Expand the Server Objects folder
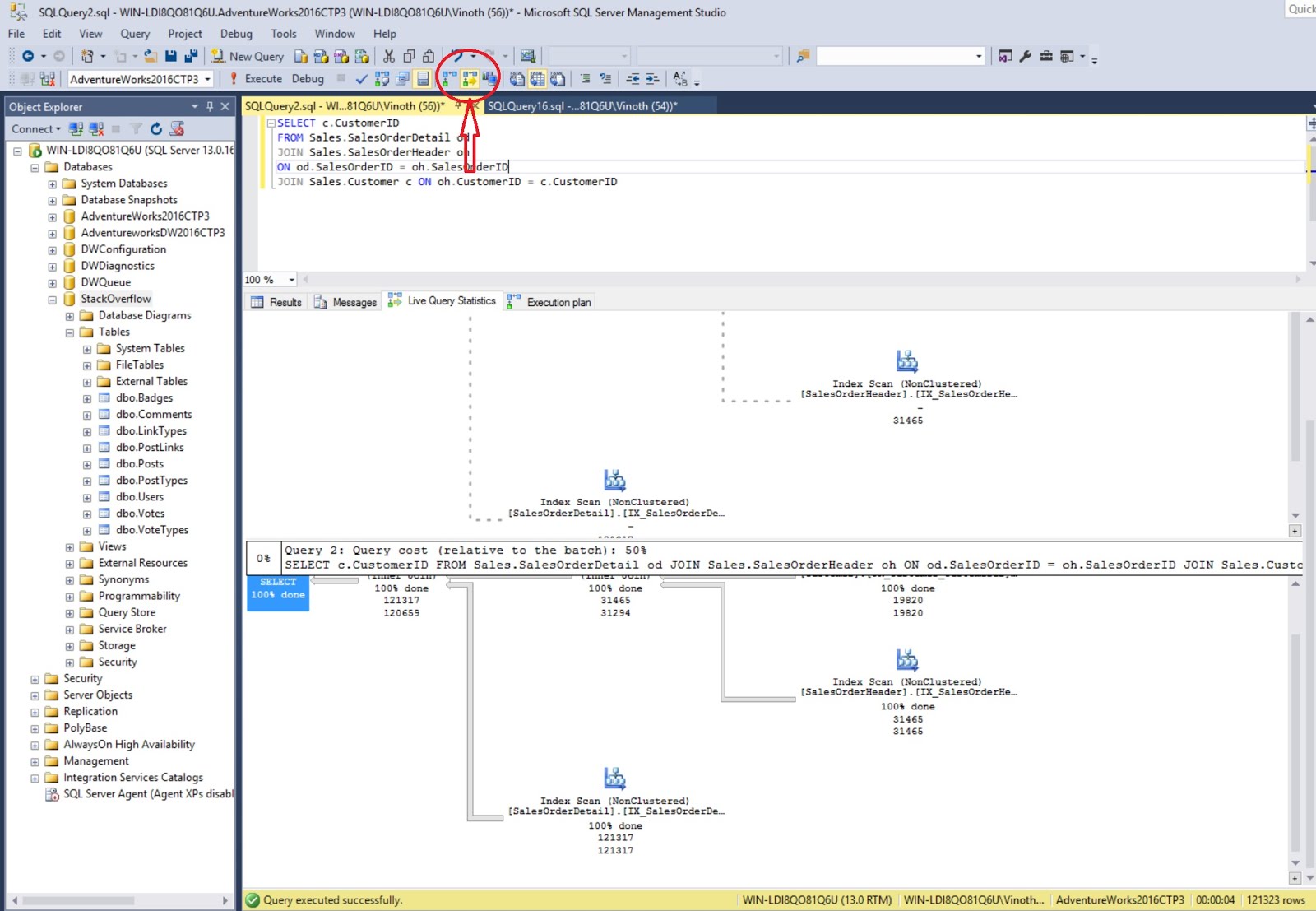1316x911 pixels. tap(35, 696)
